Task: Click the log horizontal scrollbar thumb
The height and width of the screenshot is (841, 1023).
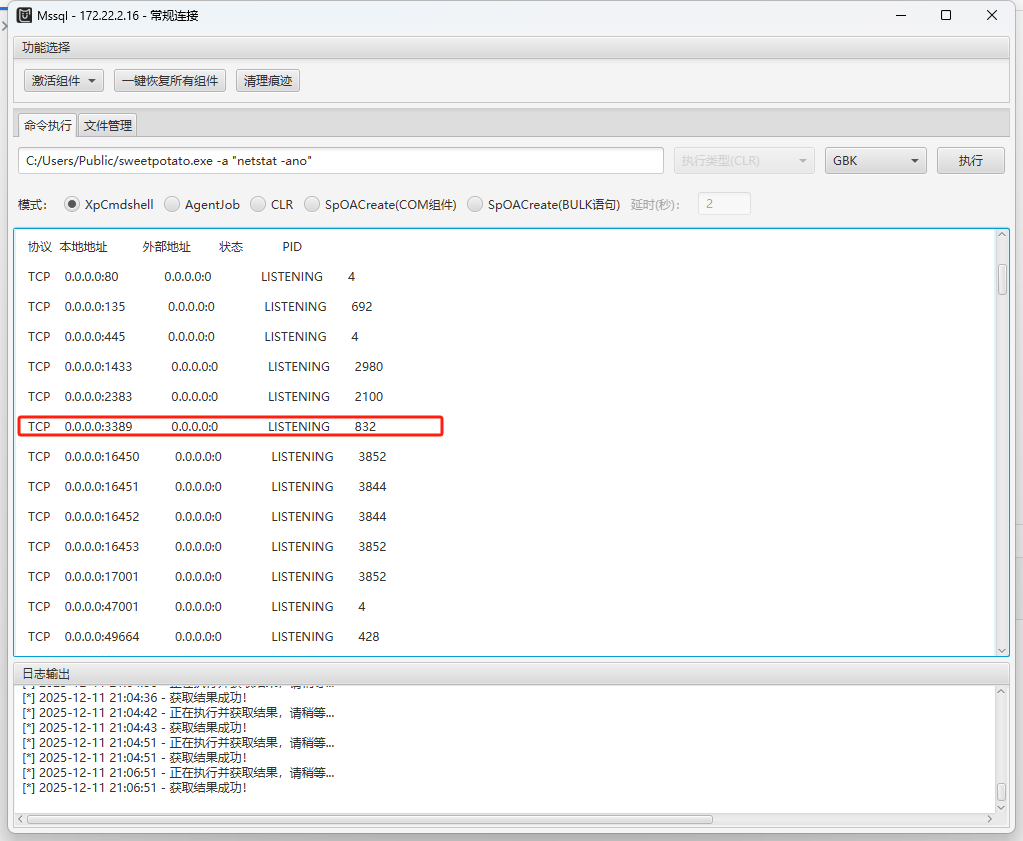Action: (369, 819)
